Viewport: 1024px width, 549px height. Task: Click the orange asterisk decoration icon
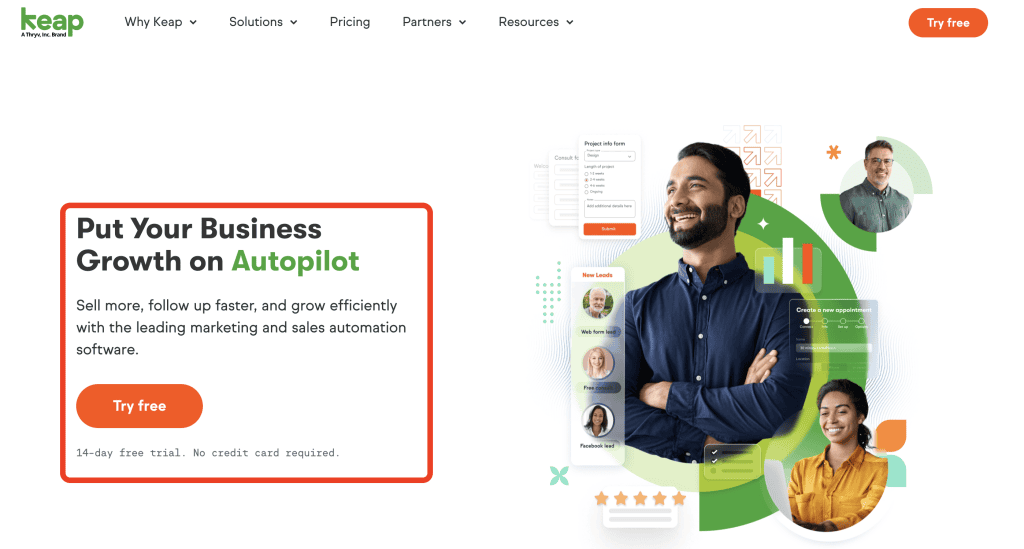833,153
